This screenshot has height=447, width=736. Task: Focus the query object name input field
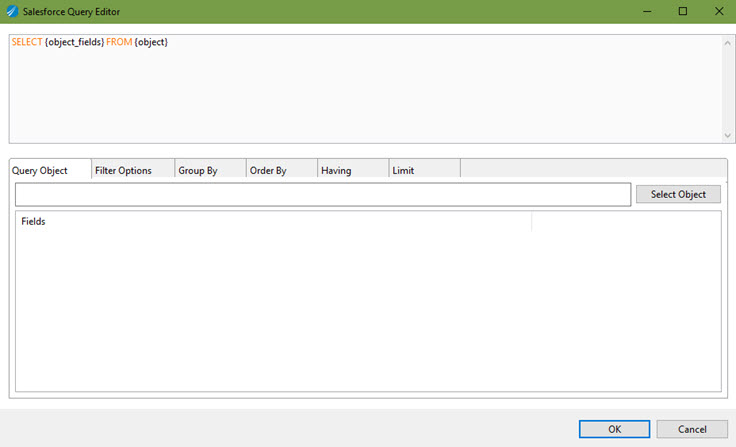coord(323,194)
